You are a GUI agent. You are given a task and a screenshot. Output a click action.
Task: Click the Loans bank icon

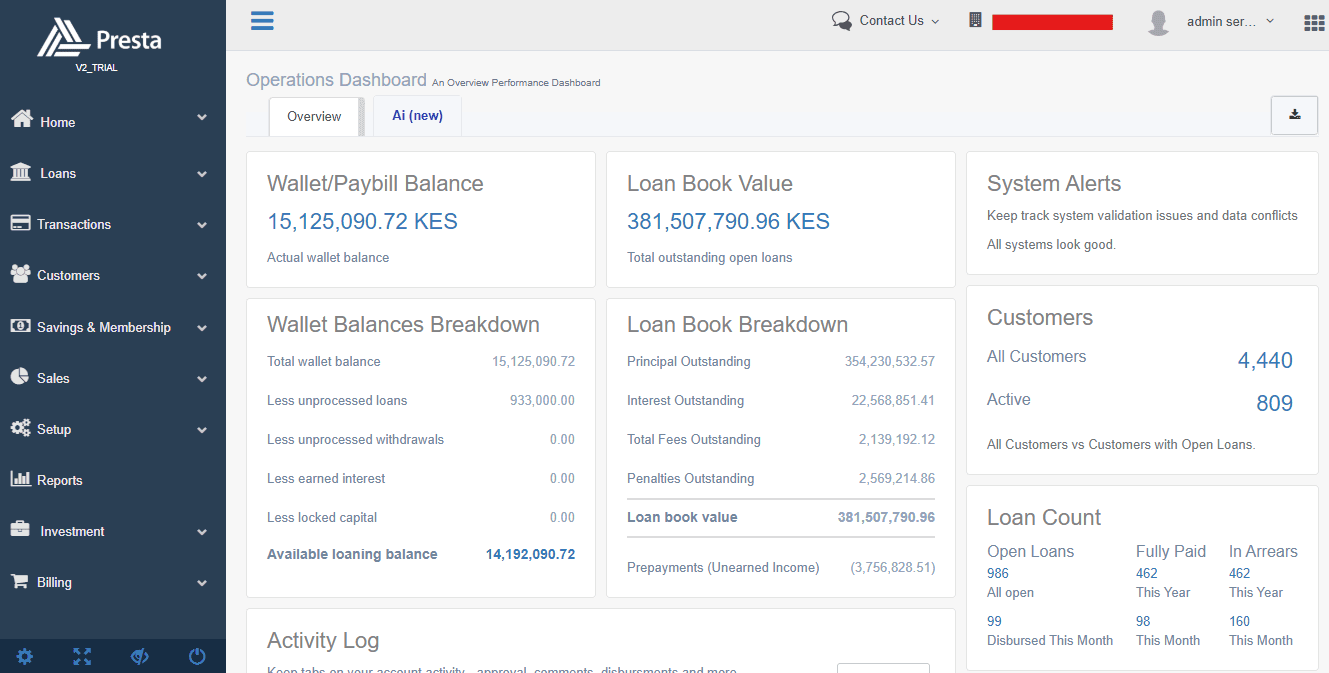click(20, 172)
